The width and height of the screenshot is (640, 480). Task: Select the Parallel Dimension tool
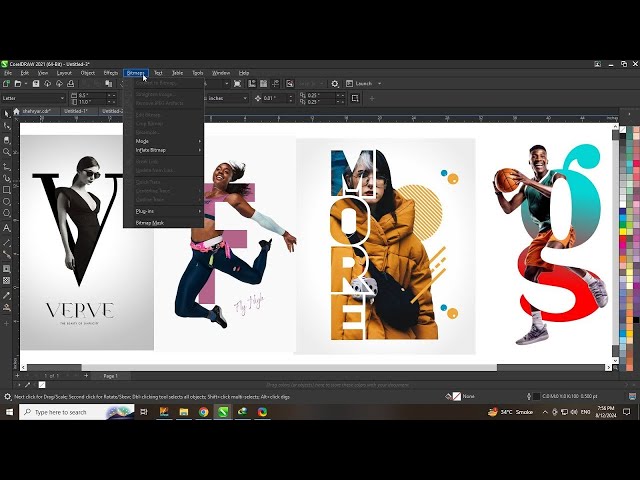coord(7,242)
